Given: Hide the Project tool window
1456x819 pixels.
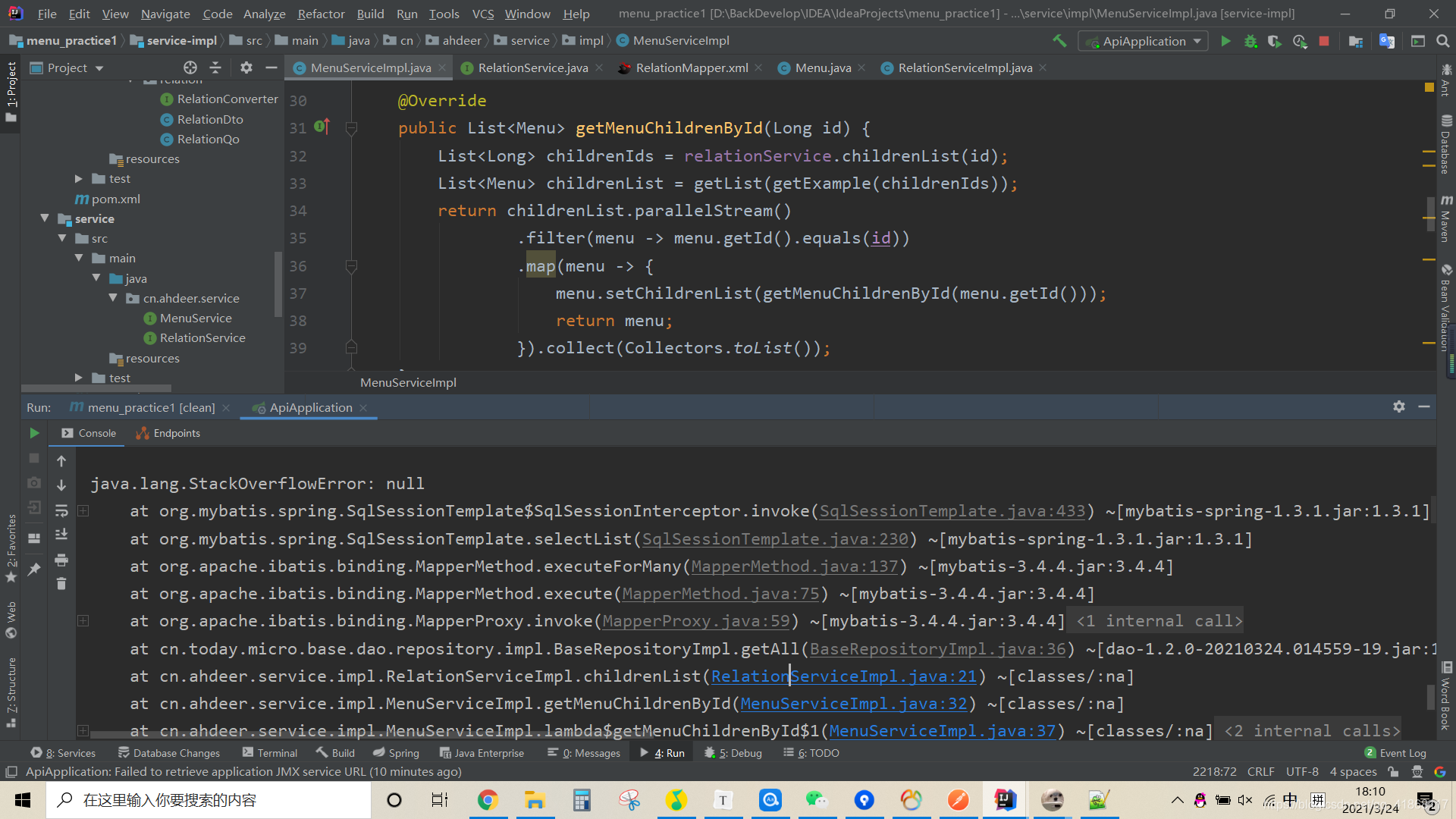Looking at the screenshot, I should point(271,67).
